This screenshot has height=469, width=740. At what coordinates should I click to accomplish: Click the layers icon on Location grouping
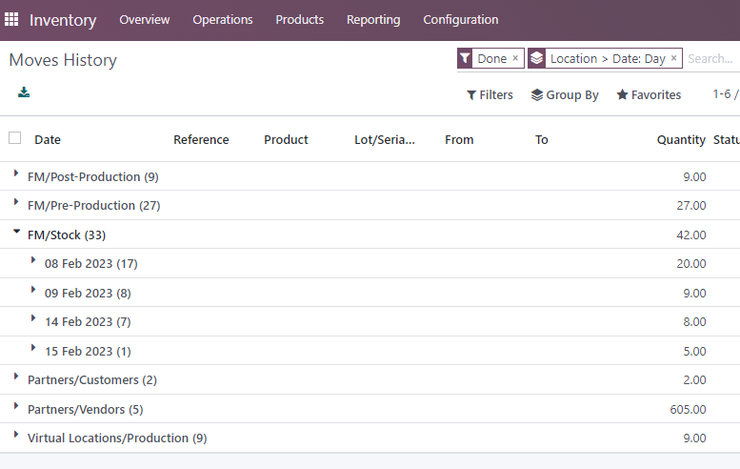point(537,59)
